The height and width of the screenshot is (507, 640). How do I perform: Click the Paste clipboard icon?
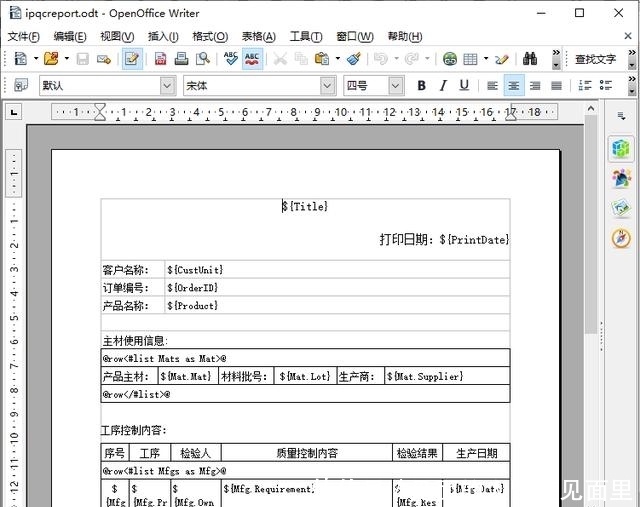pos(322,59)
